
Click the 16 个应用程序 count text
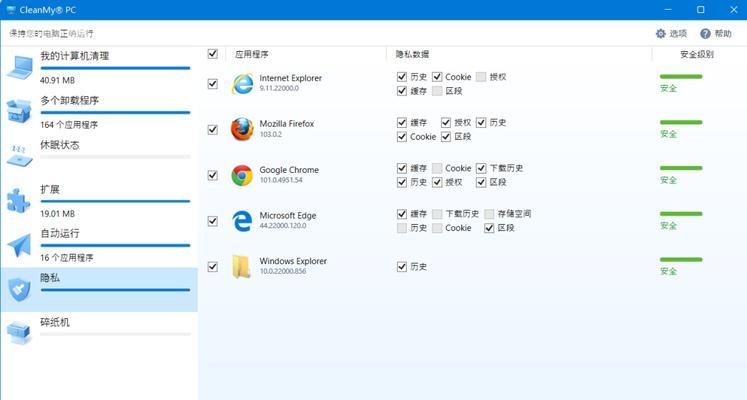pos(67,258)
